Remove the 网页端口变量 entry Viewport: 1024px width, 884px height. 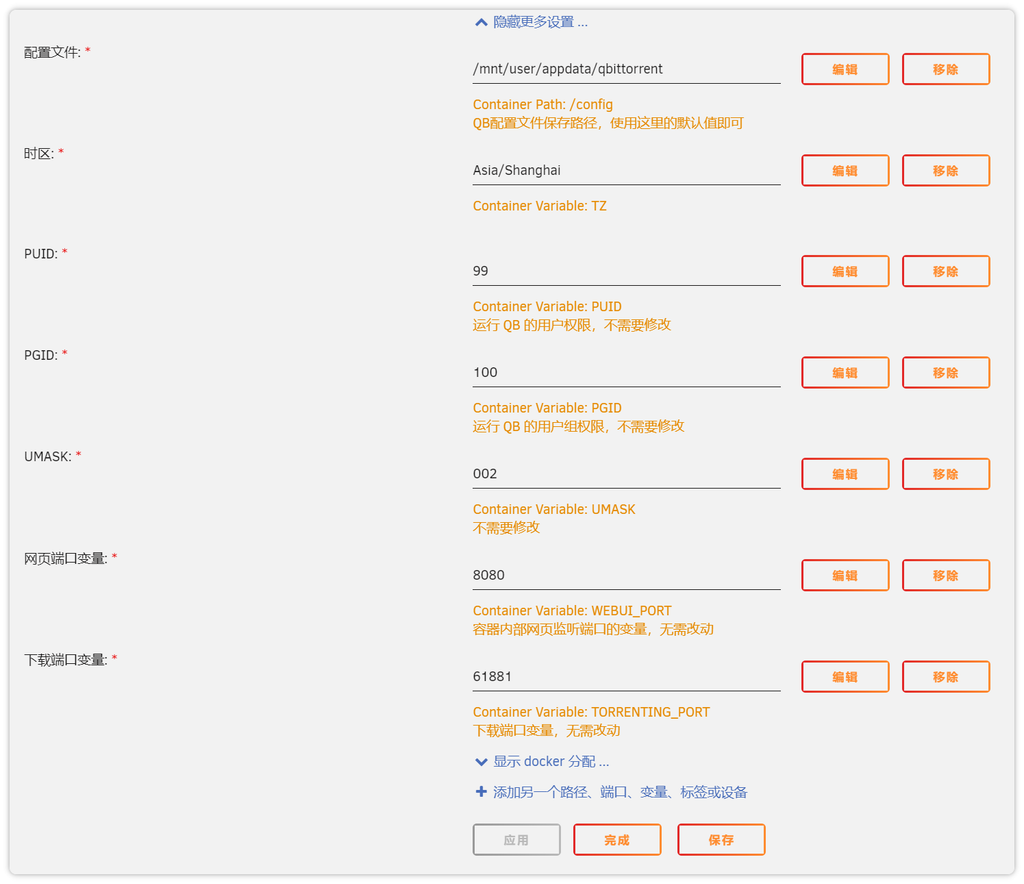(945, 575)
